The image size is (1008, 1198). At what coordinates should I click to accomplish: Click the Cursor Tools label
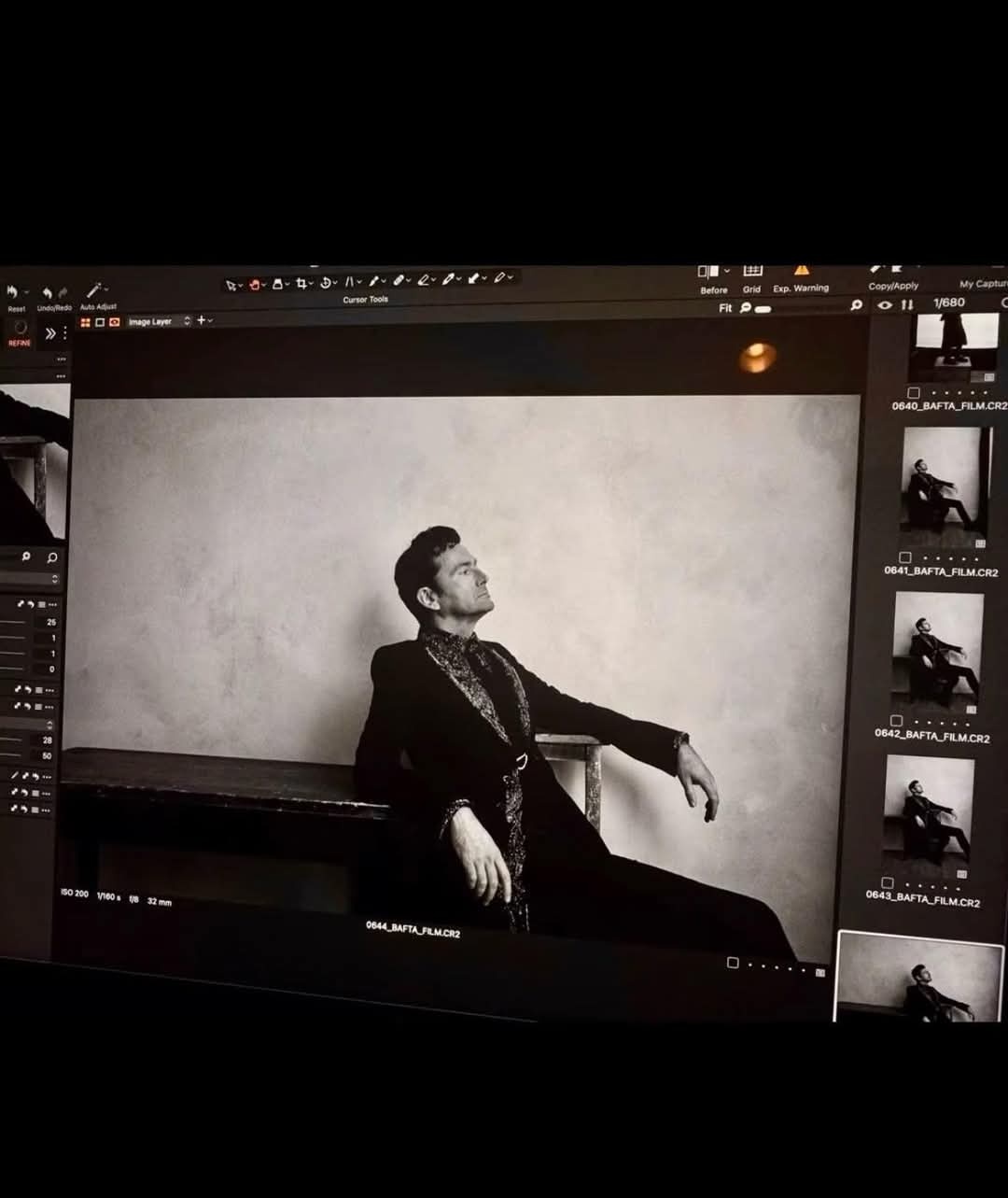365,300
